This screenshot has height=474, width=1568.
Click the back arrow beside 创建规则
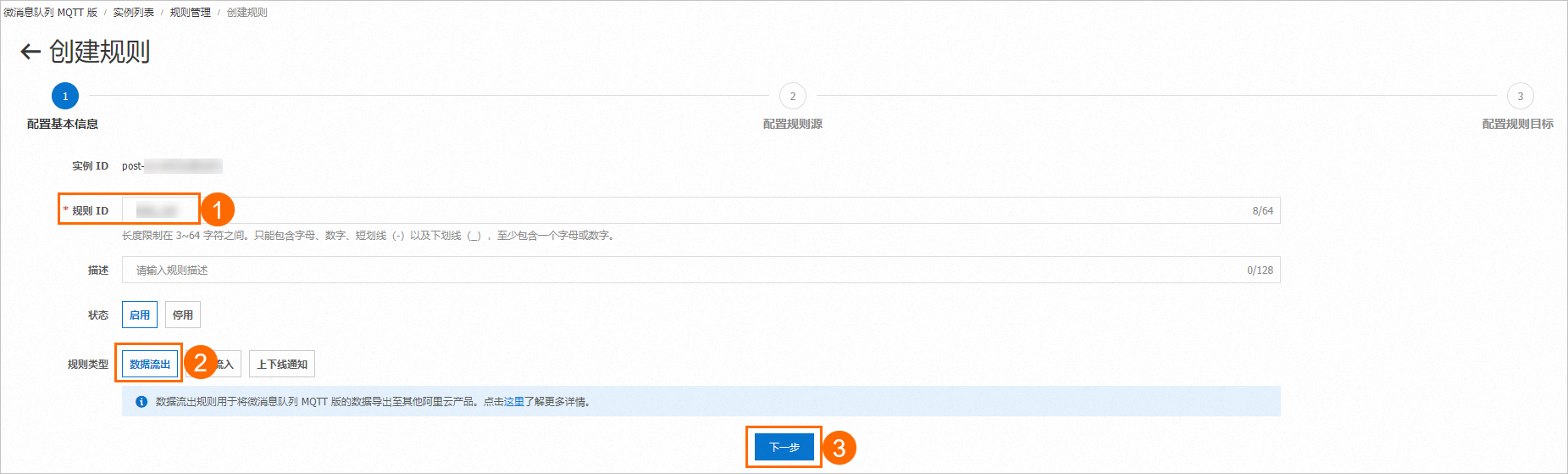(x=30, y=52)
